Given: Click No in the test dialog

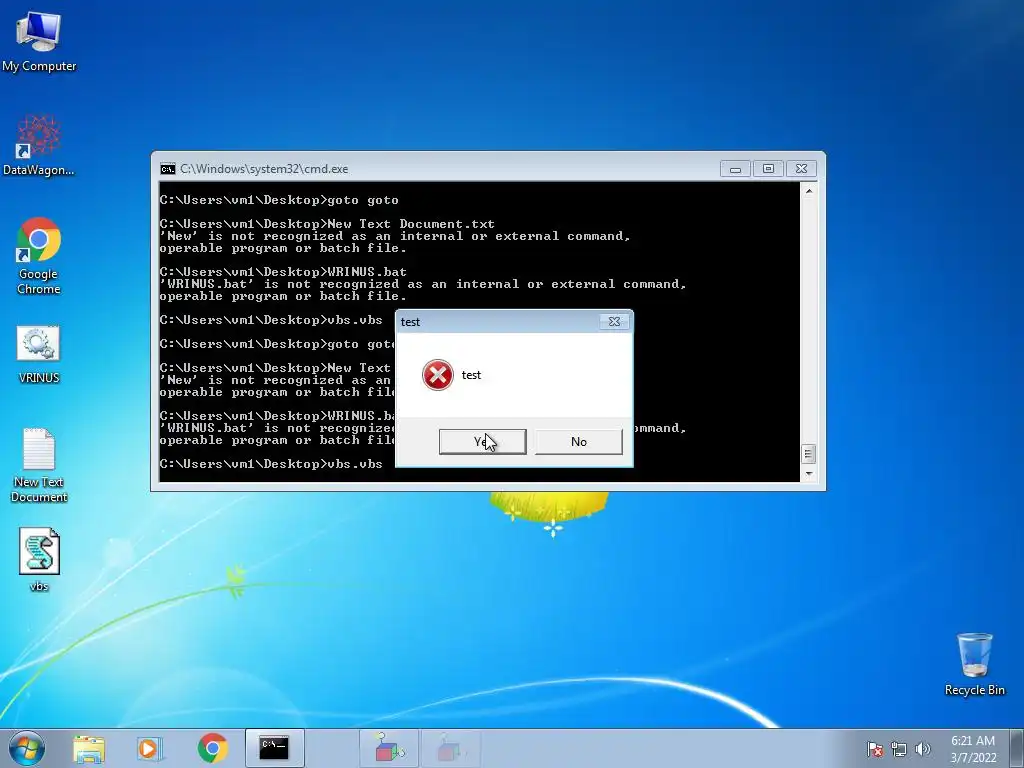Looking at the screenshot, I should [x=579, y=441].
